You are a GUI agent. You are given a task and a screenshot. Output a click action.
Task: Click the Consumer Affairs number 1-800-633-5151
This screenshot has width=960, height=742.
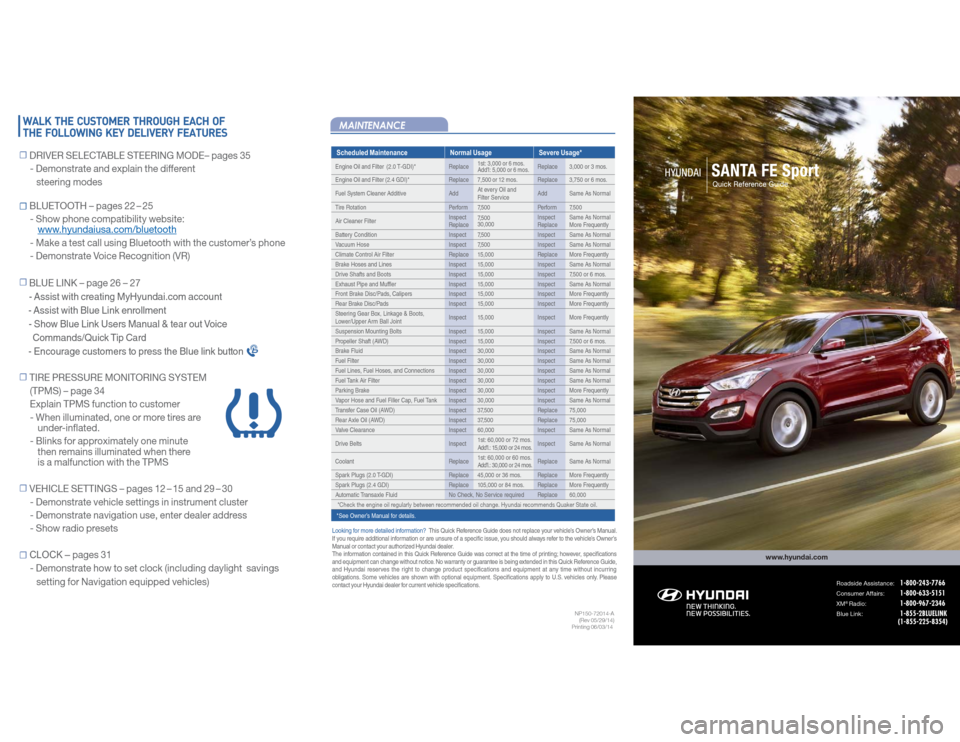click(922, 593)
